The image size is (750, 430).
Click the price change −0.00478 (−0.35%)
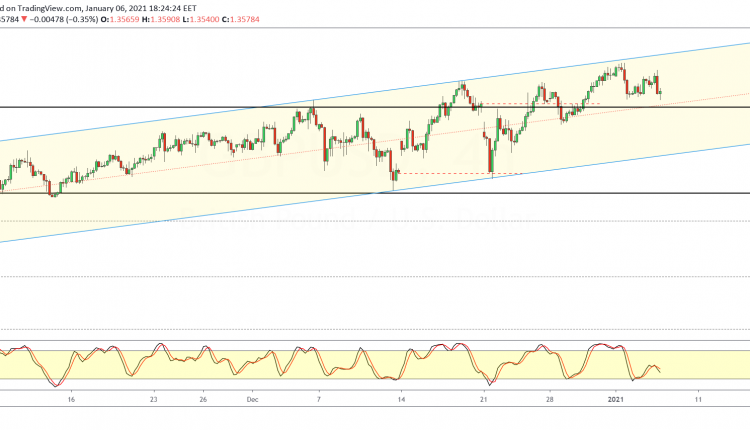[63, 19]
